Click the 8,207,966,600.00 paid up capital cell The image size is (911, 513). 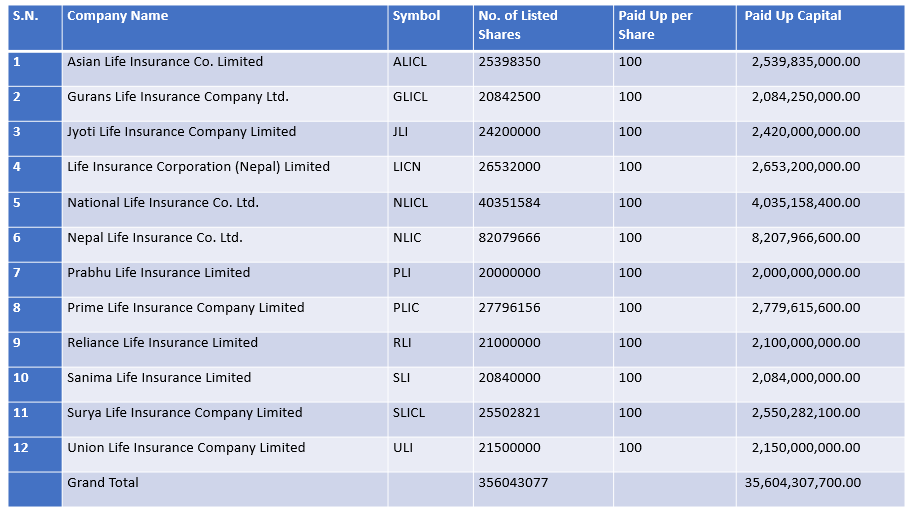805,238
